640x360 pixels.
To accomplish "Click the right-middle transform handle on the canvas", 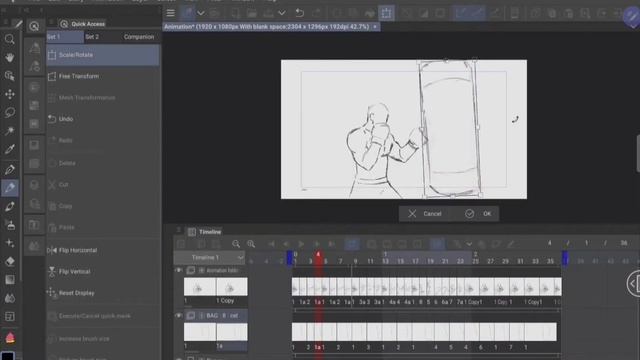I will point(478,127).
